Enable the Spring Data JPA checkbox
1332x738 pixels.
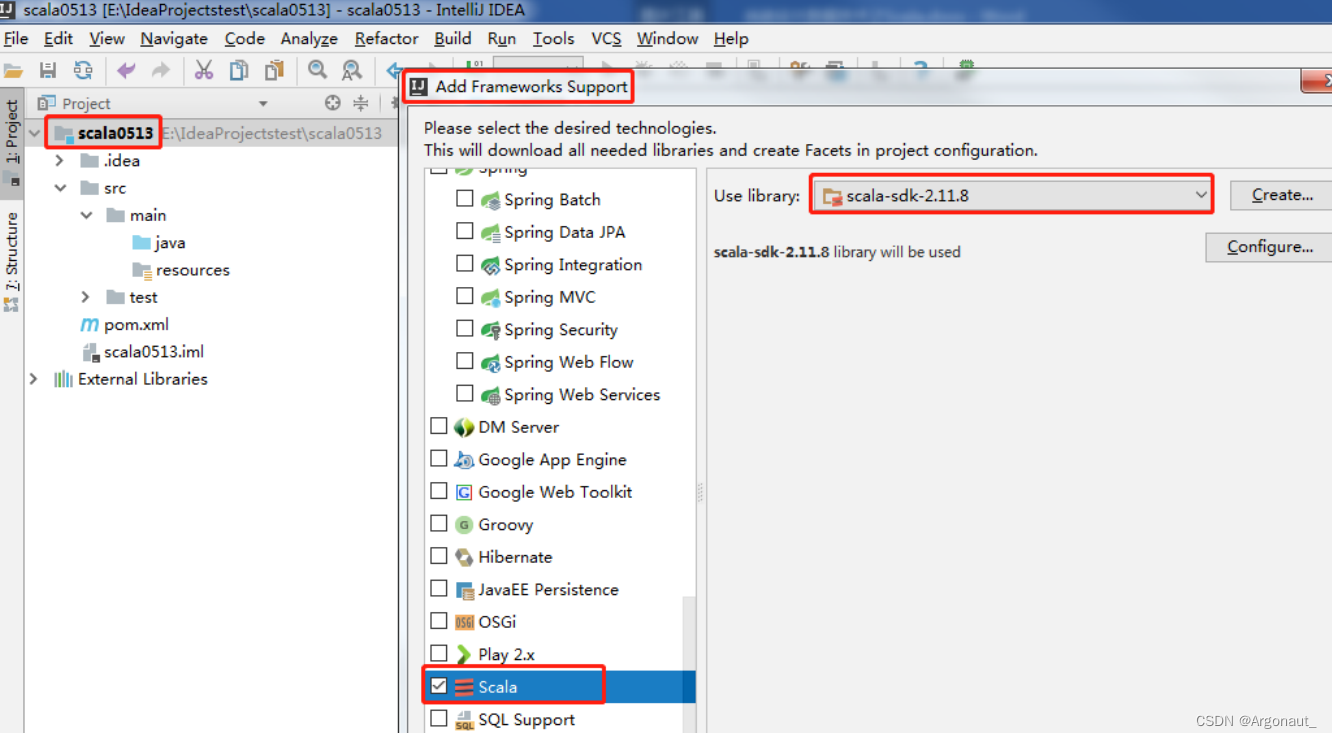click(465, 231)
